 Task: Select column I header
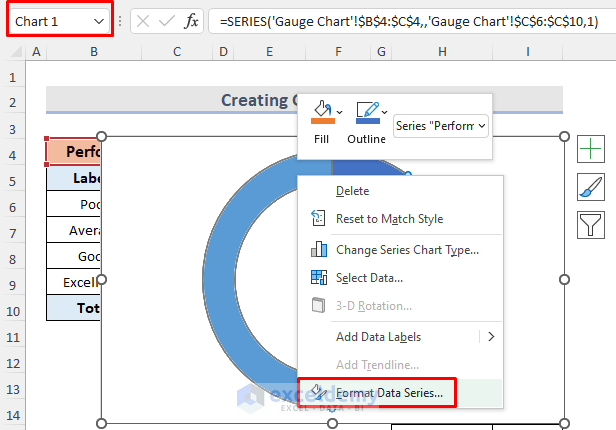[x=528, y=51]
